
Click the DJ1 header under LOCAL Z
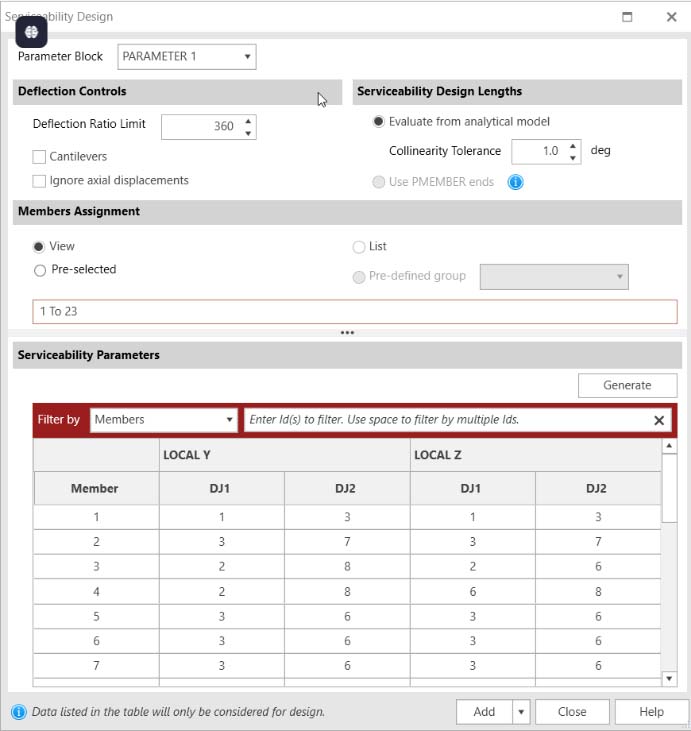[473, 488]
